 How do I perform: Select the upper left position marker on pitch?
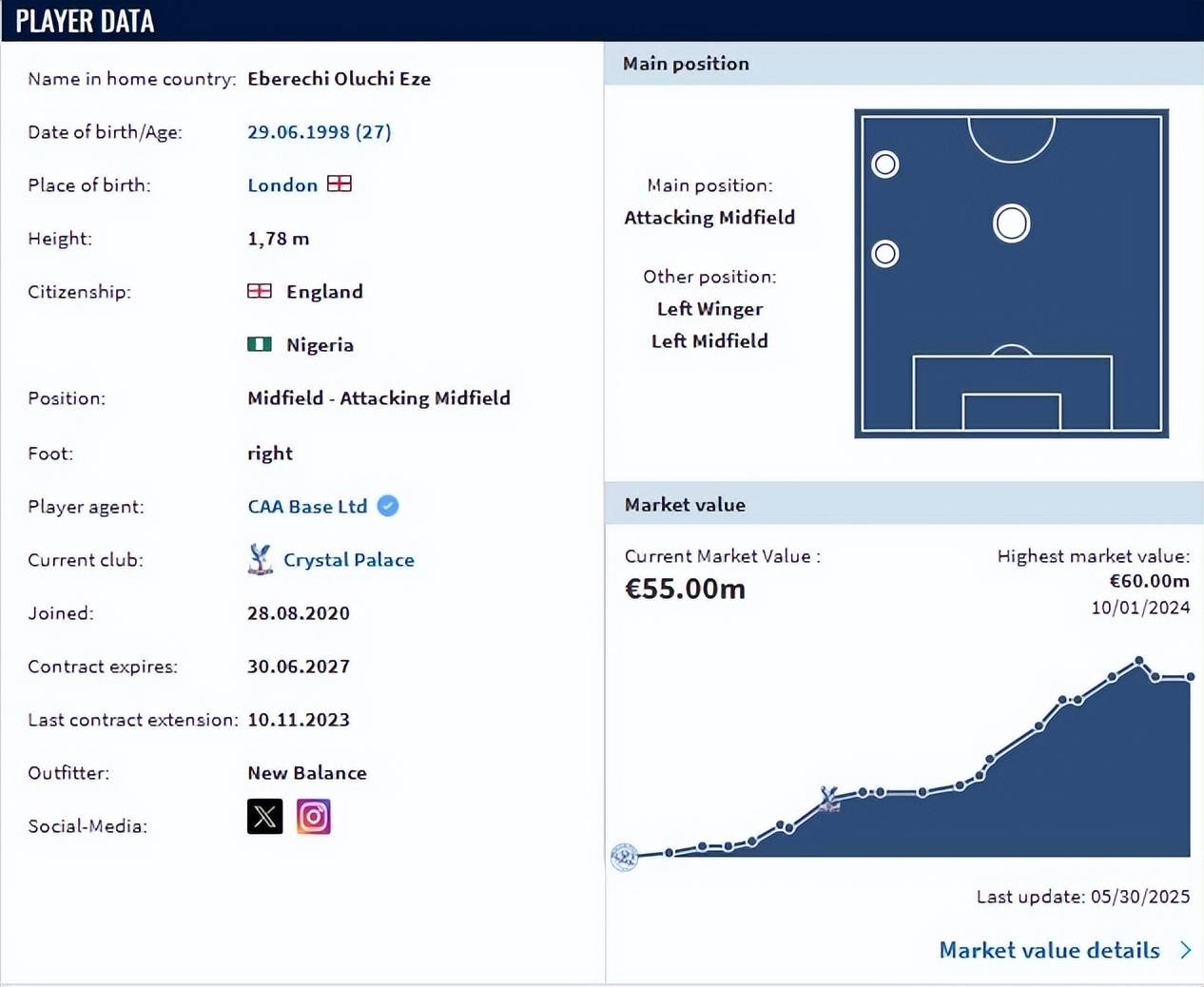tap(885, 164)
